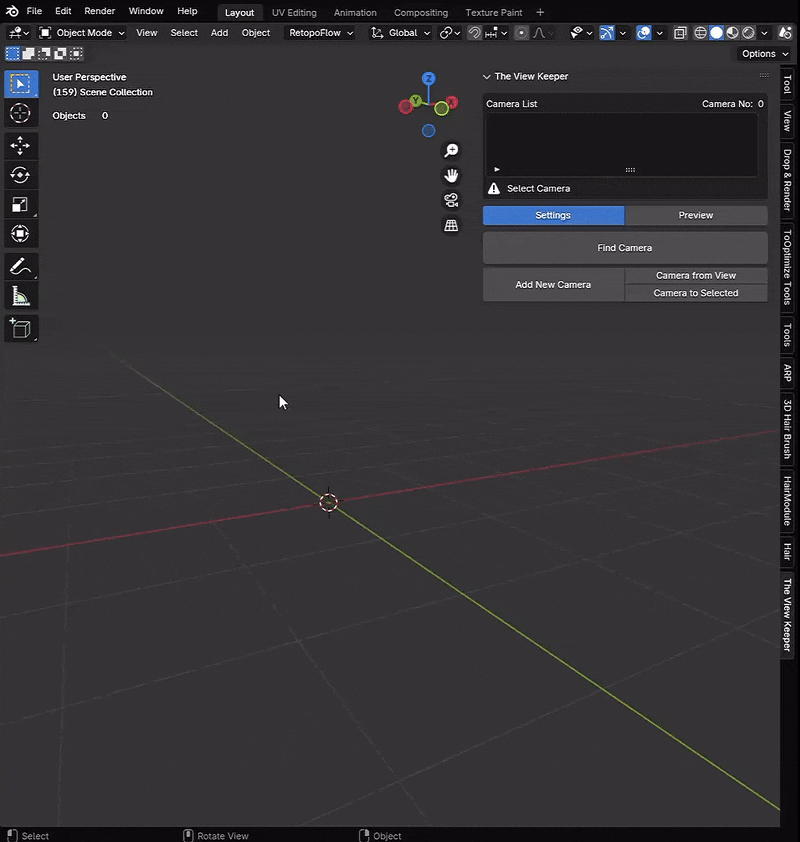Open the header Add menu

(x=219, y=33)
